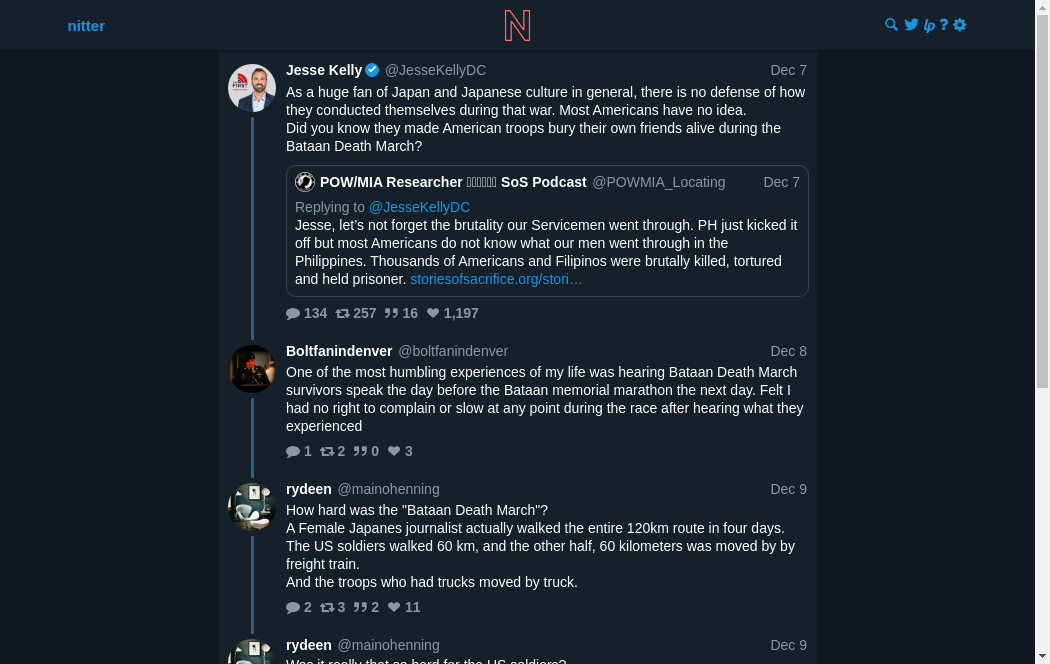Open Jesse Kelly's profile avatar
The width and height of the screenshot is (1050, 664).
coord(252,88)
